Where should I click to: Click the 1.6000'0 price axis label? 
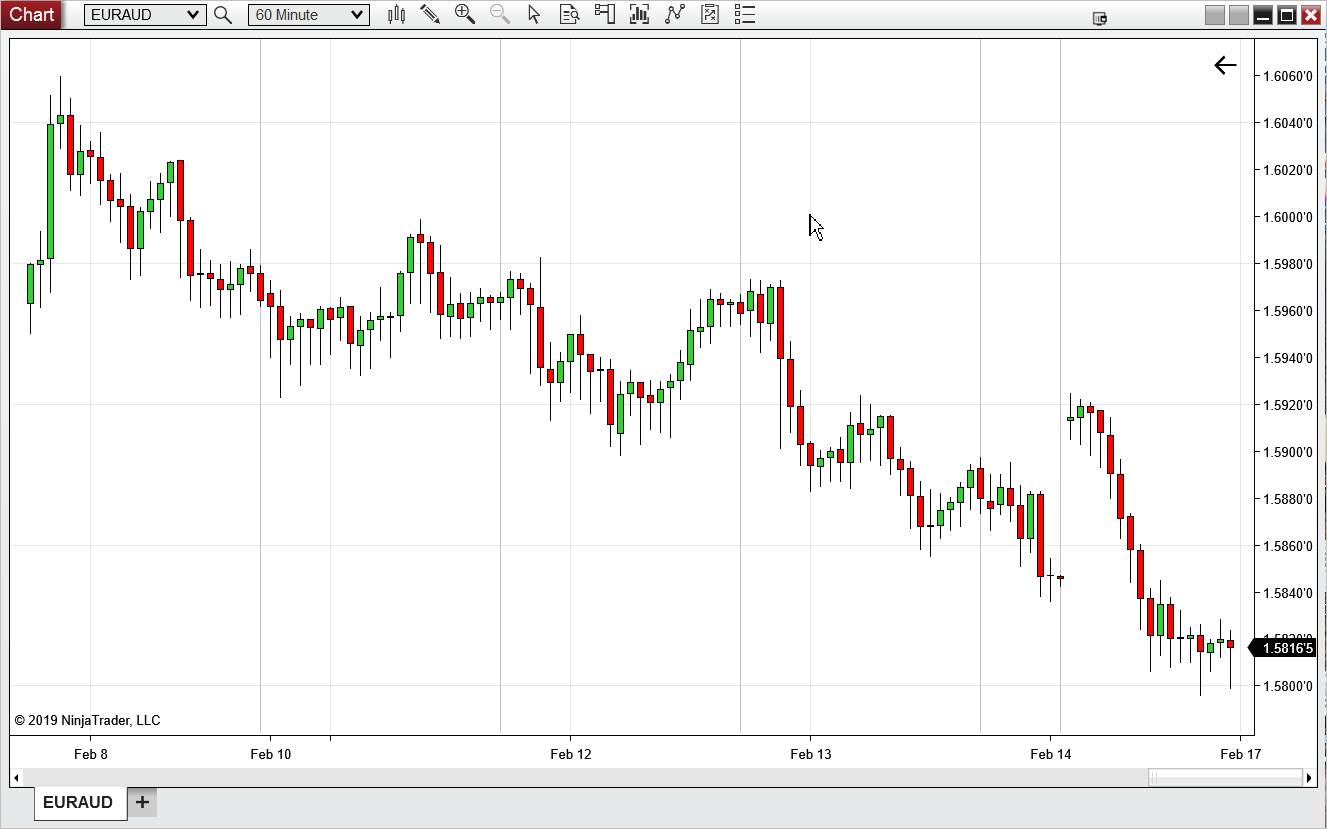1288,217
